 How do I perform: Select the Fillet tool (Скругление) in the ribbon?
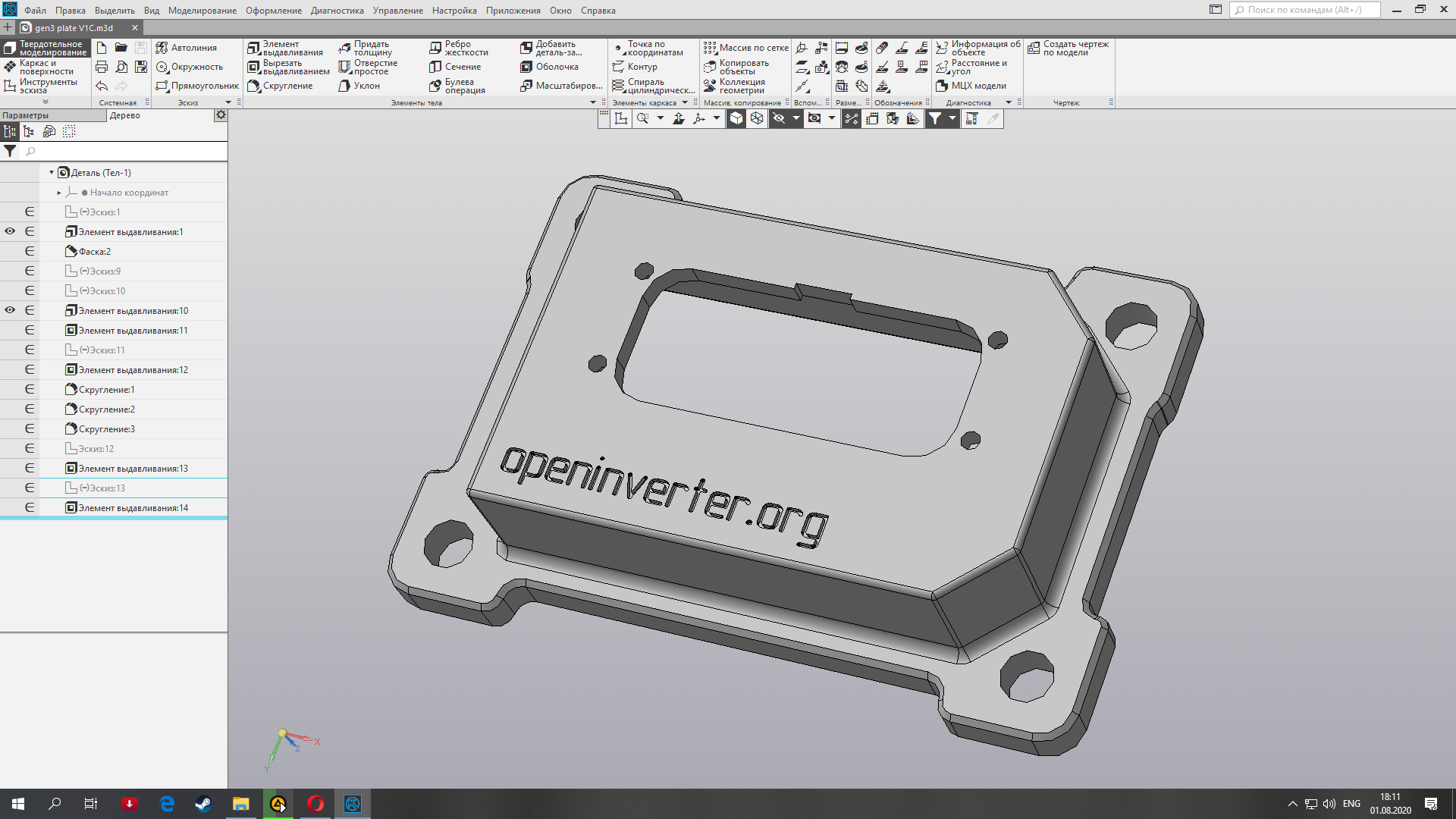click(280, 86)
